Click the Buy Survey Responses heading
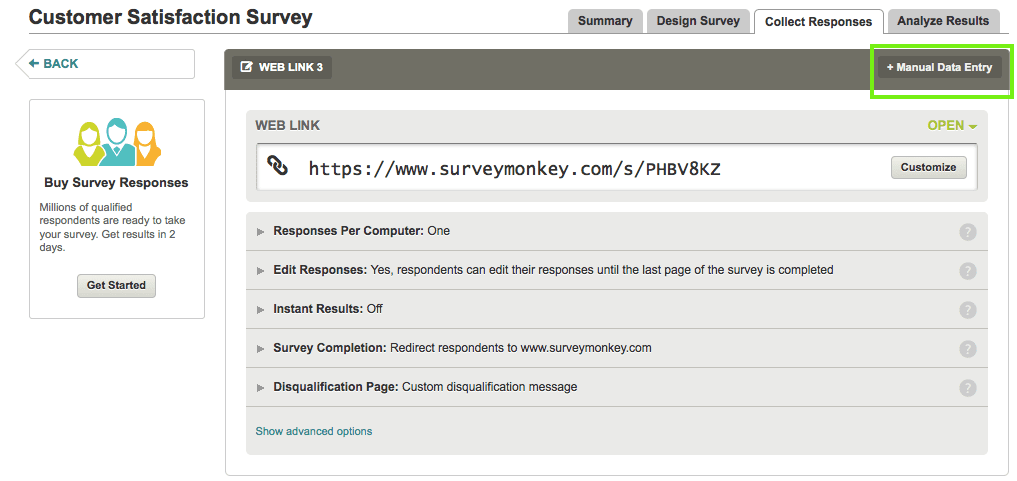The width and height of the screenshot is (1017, 481). point(116,183)
